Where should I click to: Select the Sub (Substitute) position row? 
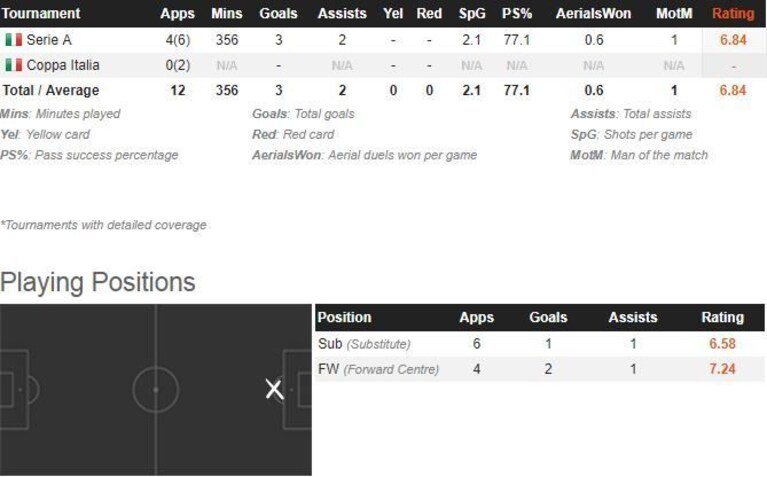pos(540,344)
